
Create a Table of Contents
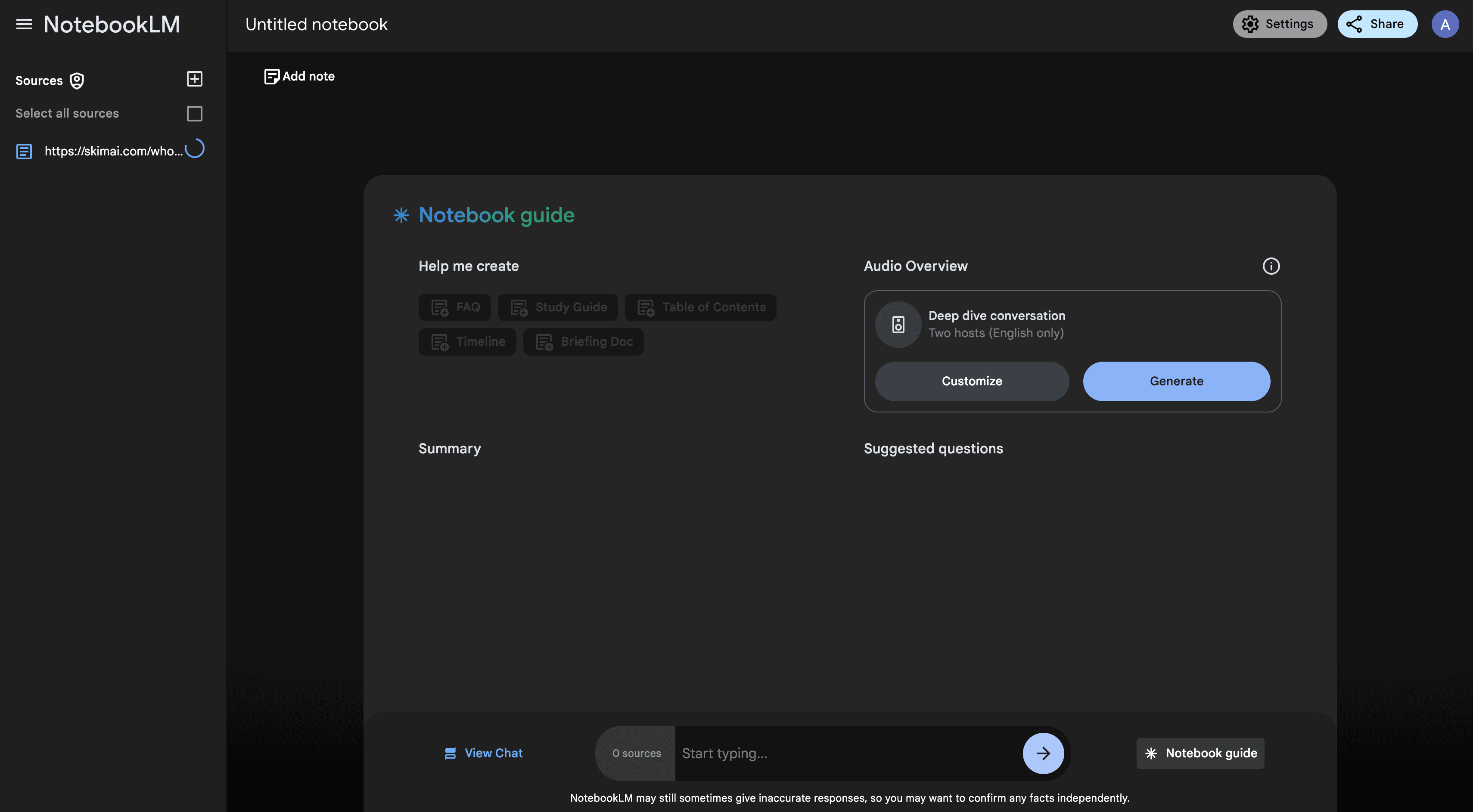pyautogui.click(x=700, y=307)
